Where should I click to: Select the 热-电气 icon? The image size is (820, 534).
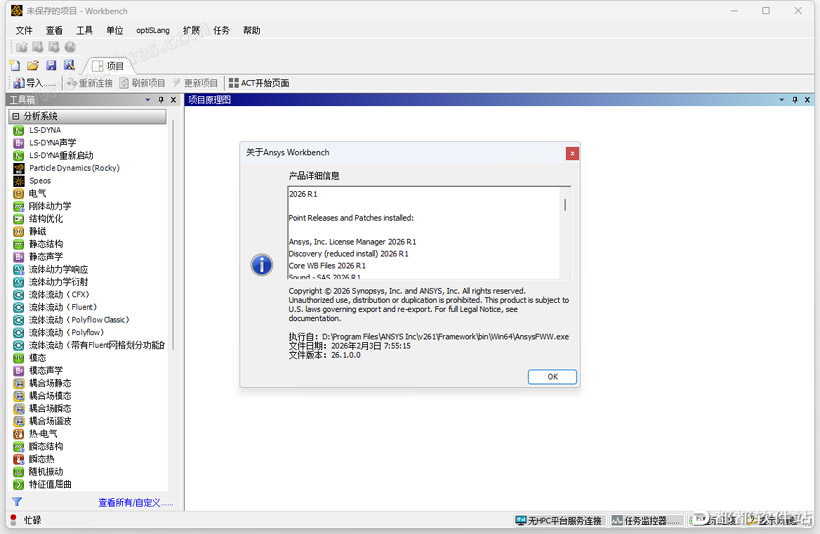(18, 434)
